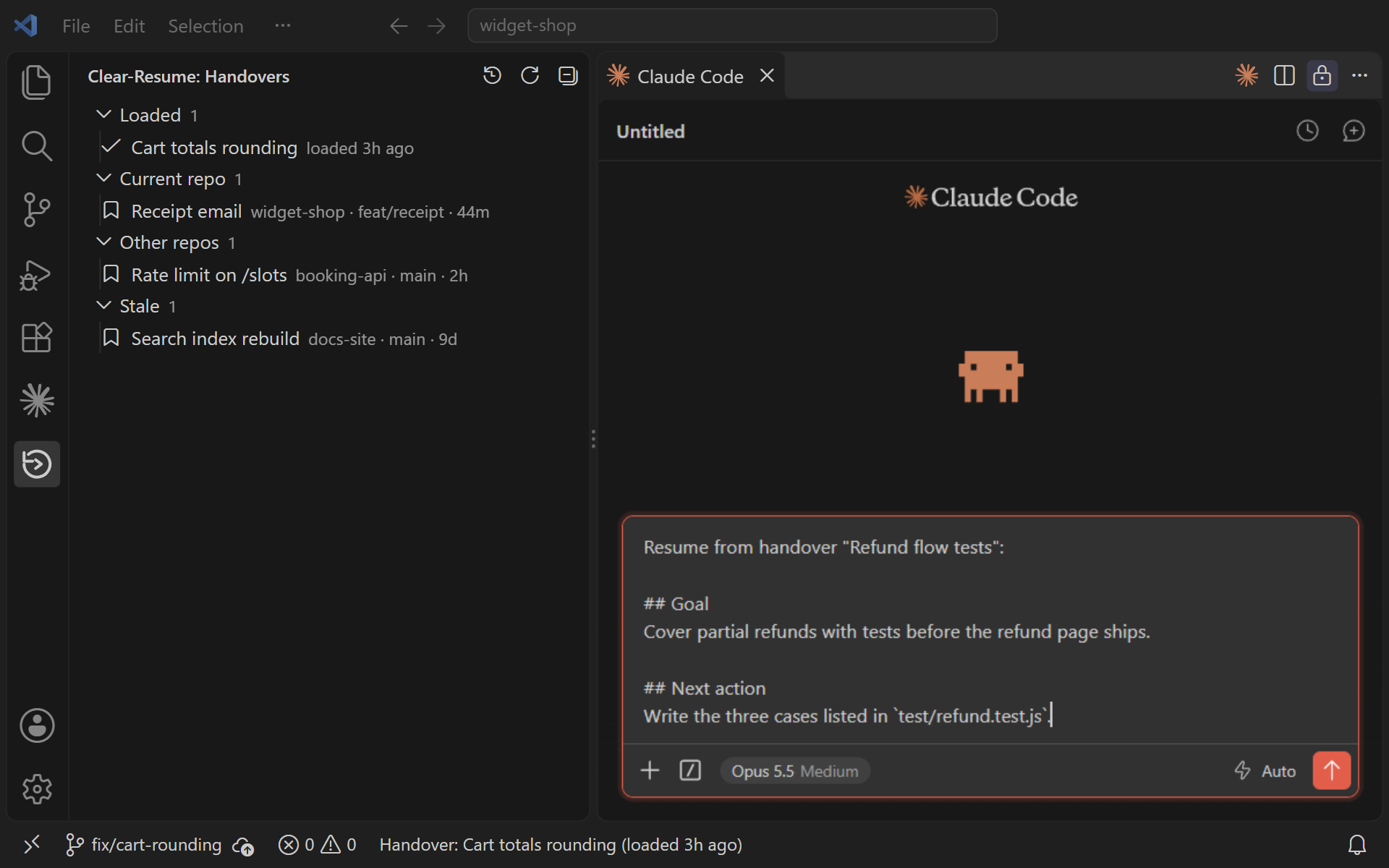Viewport: 1389px width, 868px height.
Task: Go back with the left arrow
Action: click(x=399, y=26)
